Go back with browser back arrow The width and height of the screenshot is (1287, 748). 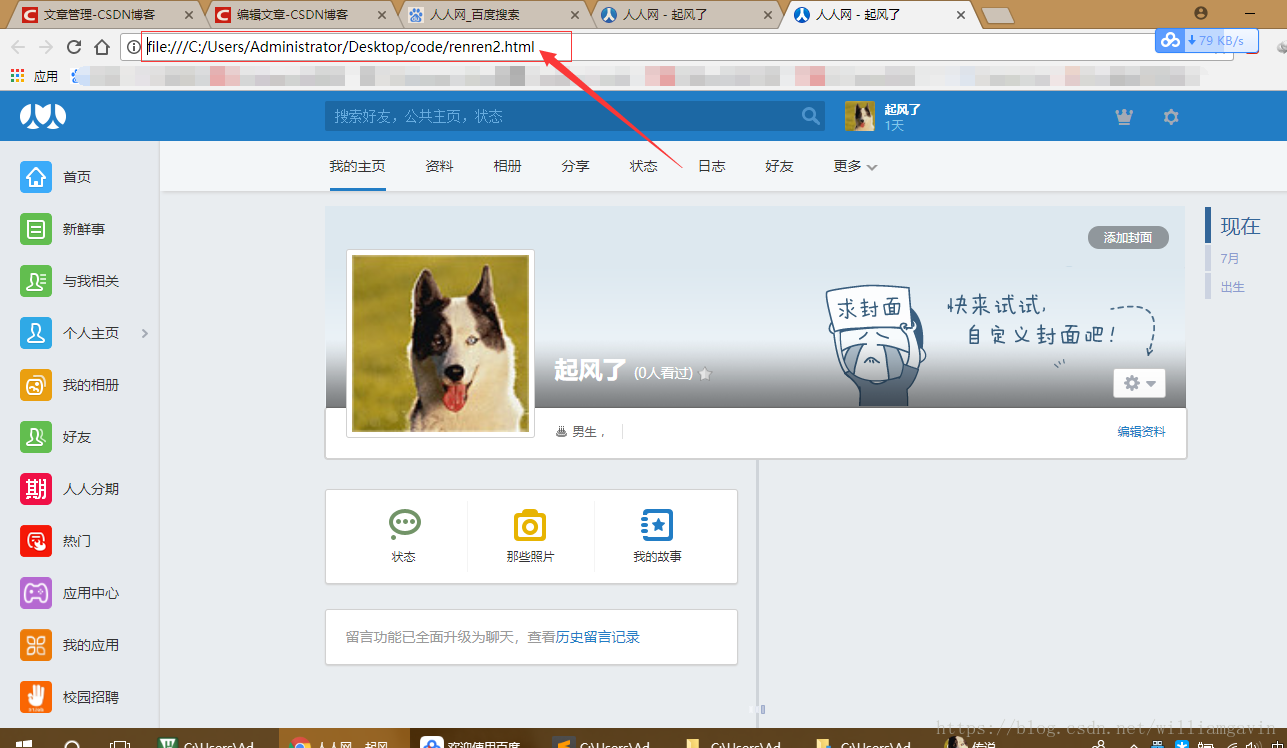coord(18,47)
